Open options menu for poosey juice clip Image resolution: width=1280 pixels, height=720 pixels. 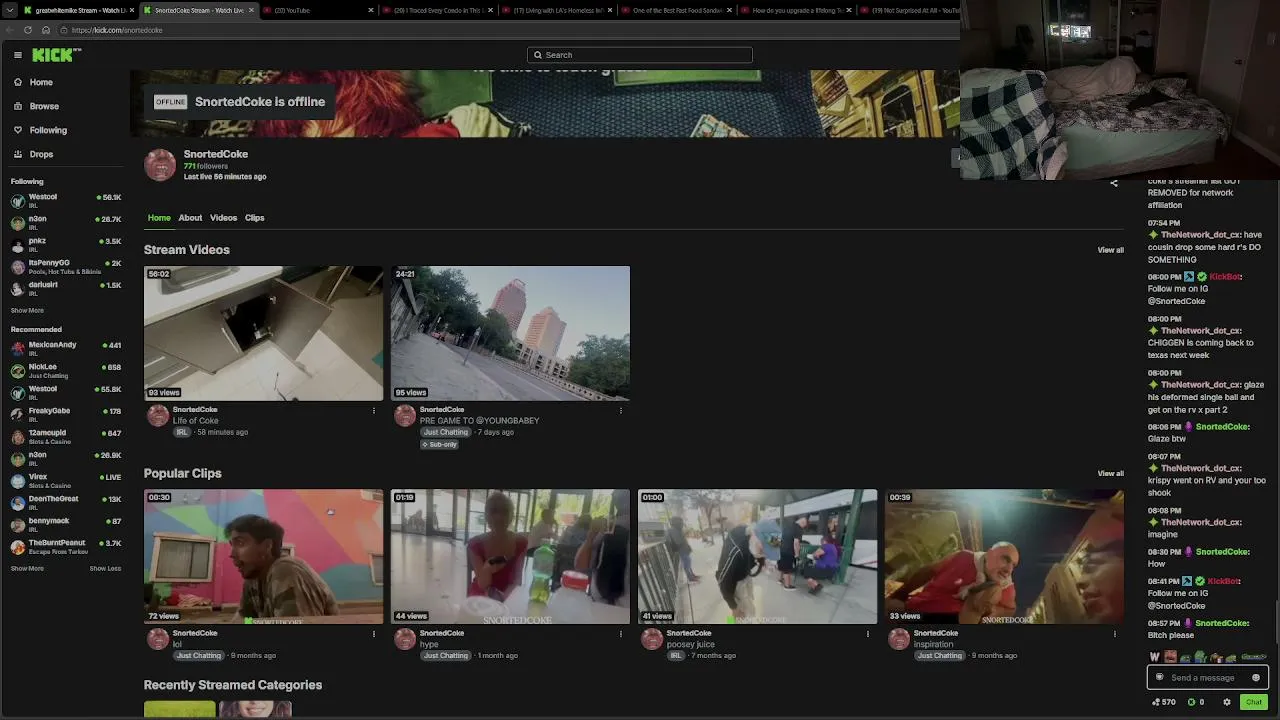coord(868,633)
